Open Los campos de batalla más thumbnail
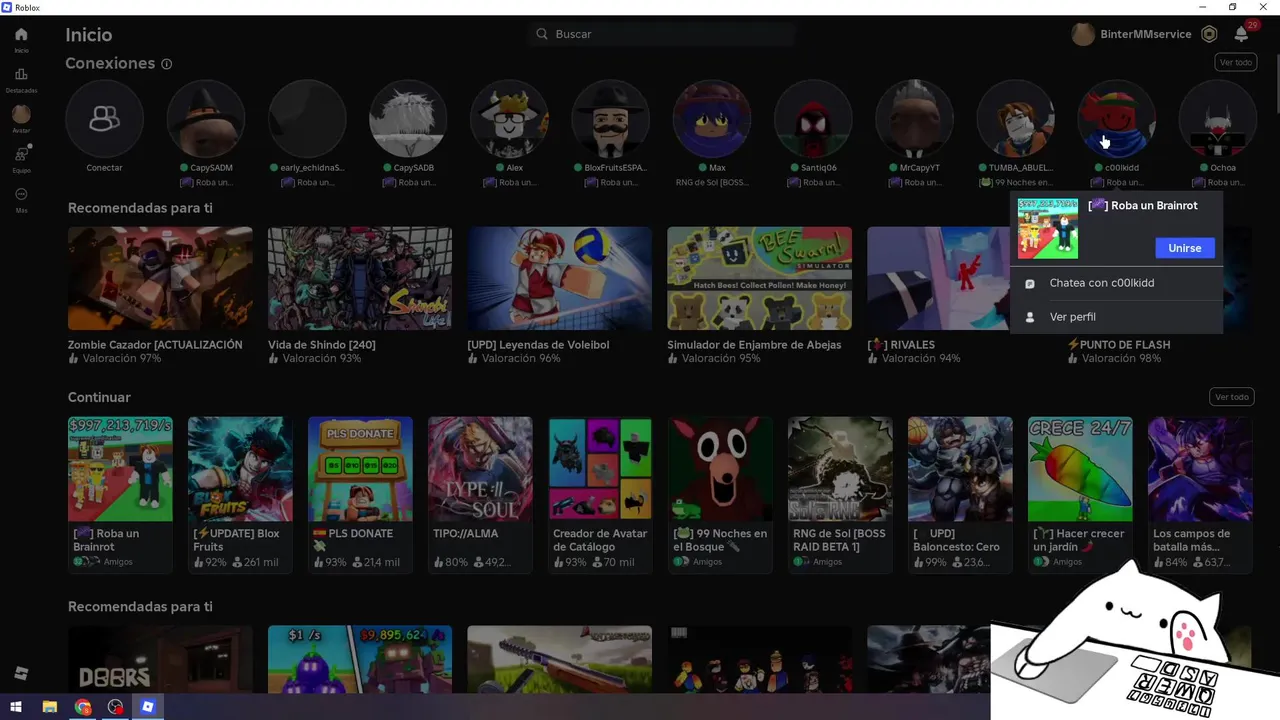This screenshot has width=1280, height=720. click(x=1200, y=469)
